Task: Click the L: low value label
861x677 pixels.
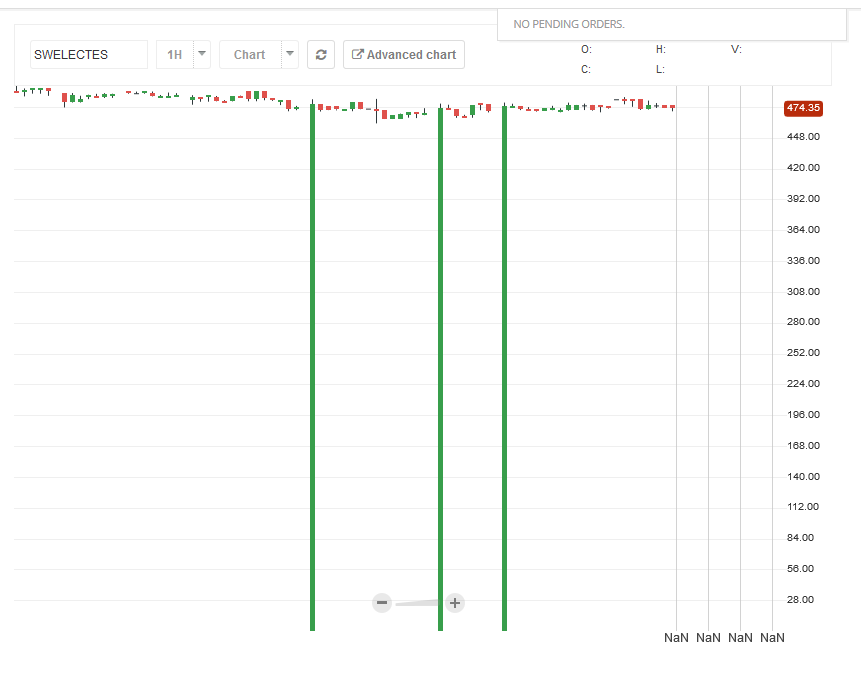Action: 660,69
